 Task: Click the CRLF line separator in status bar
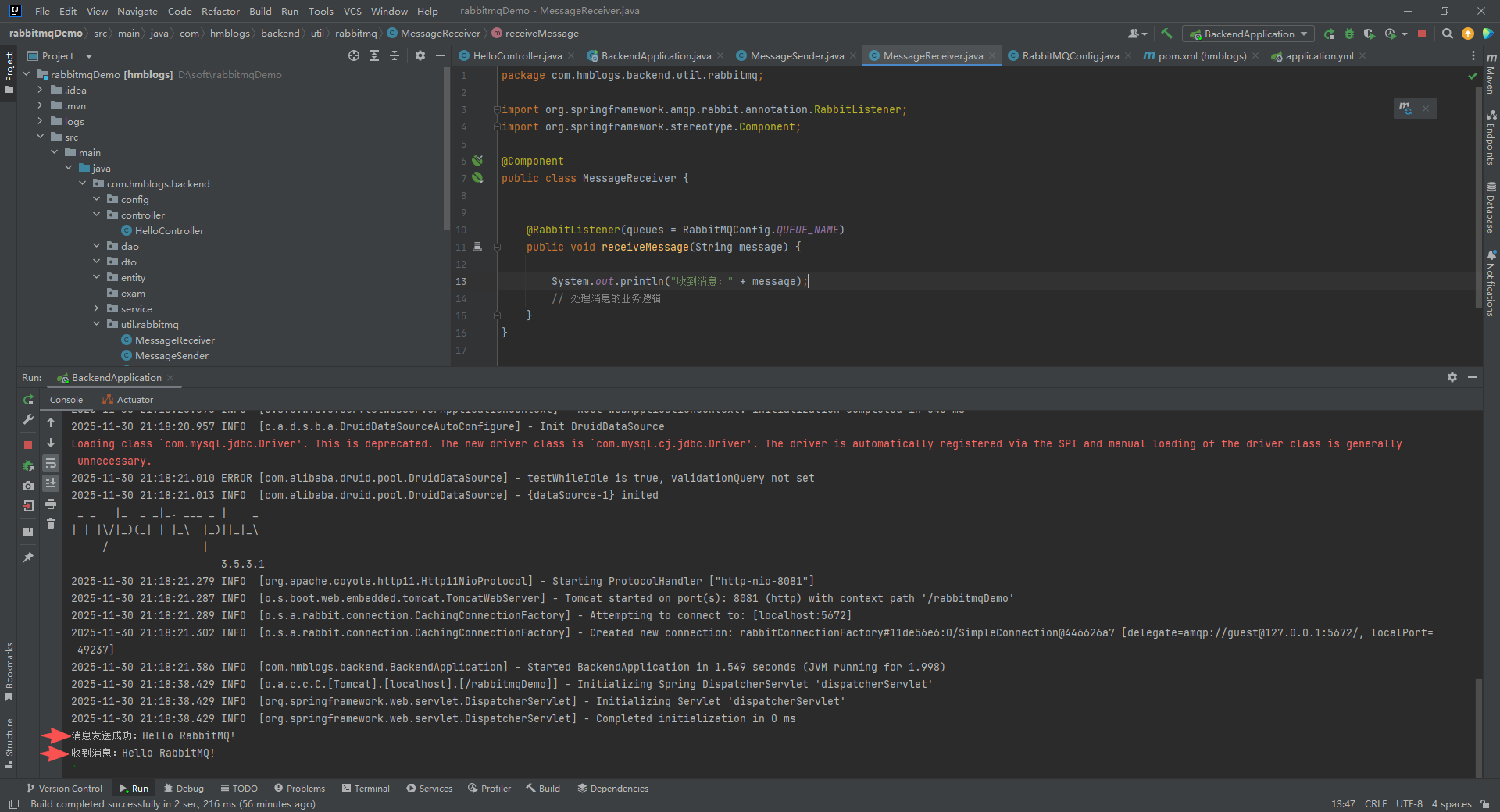pyautogui.click(x=1376, y=803)
